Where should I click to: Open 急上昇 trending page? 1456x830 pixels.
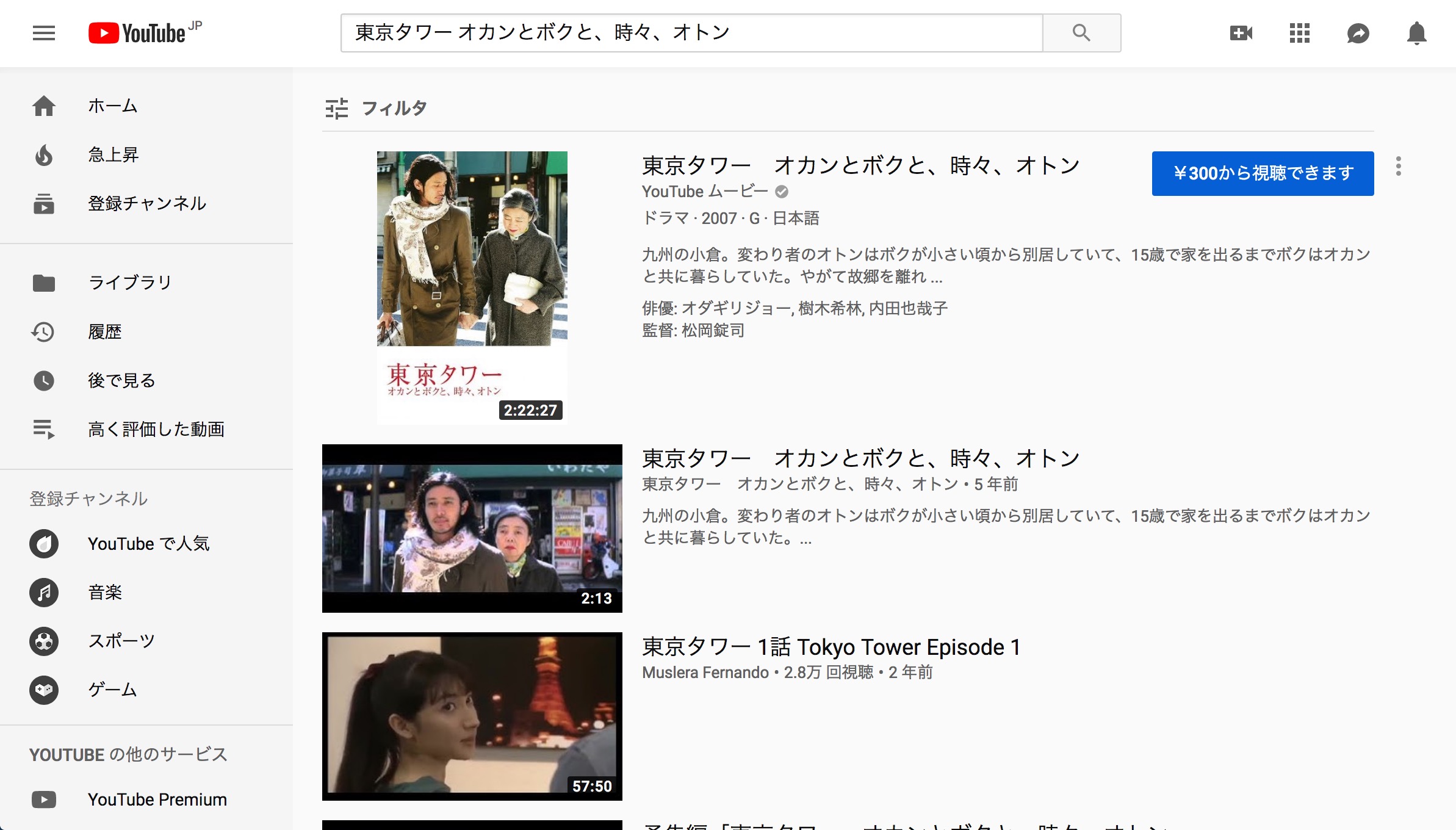coord(114,155)
